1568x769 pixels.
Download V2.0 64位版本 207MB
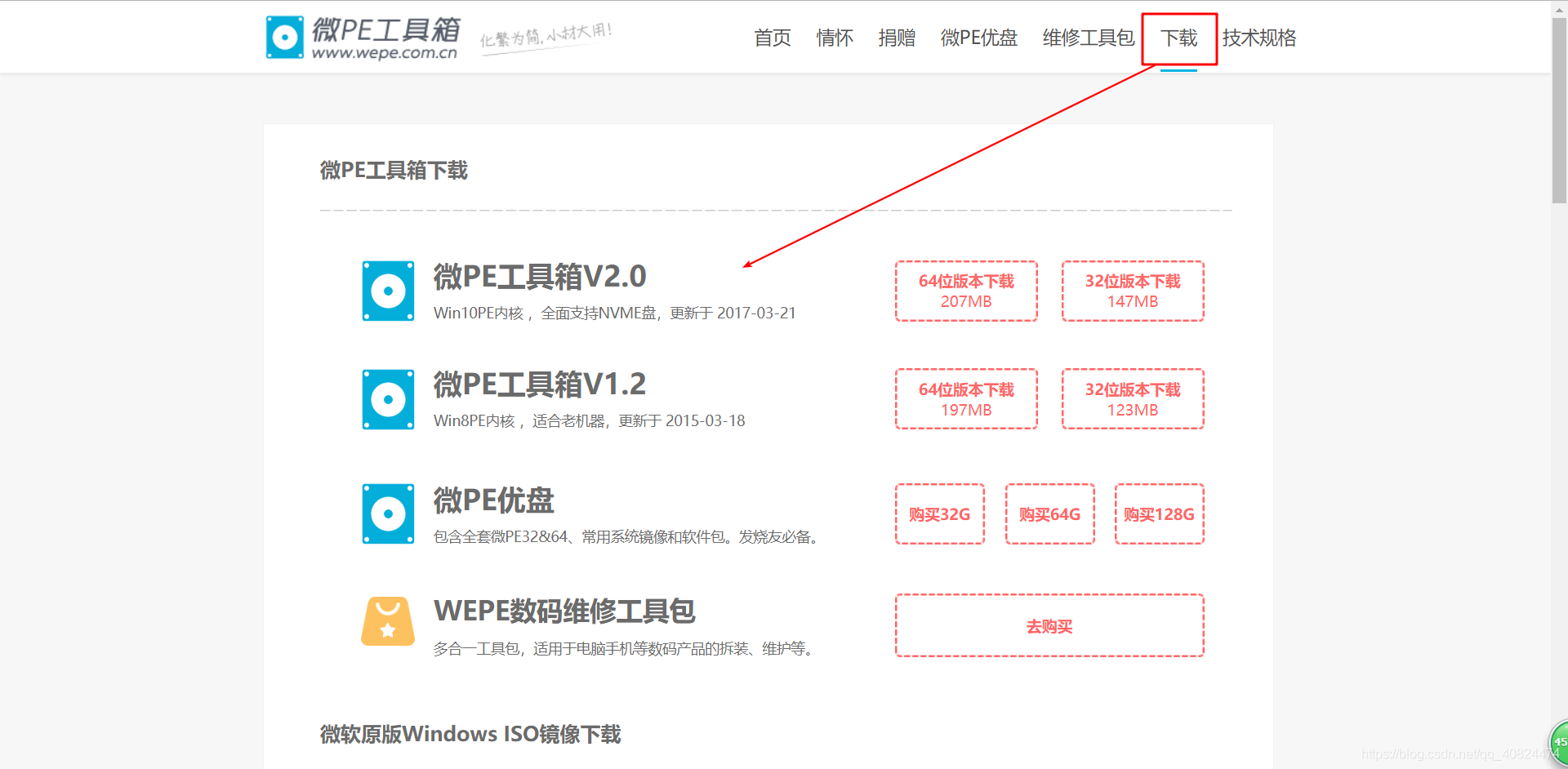[966, 291]
